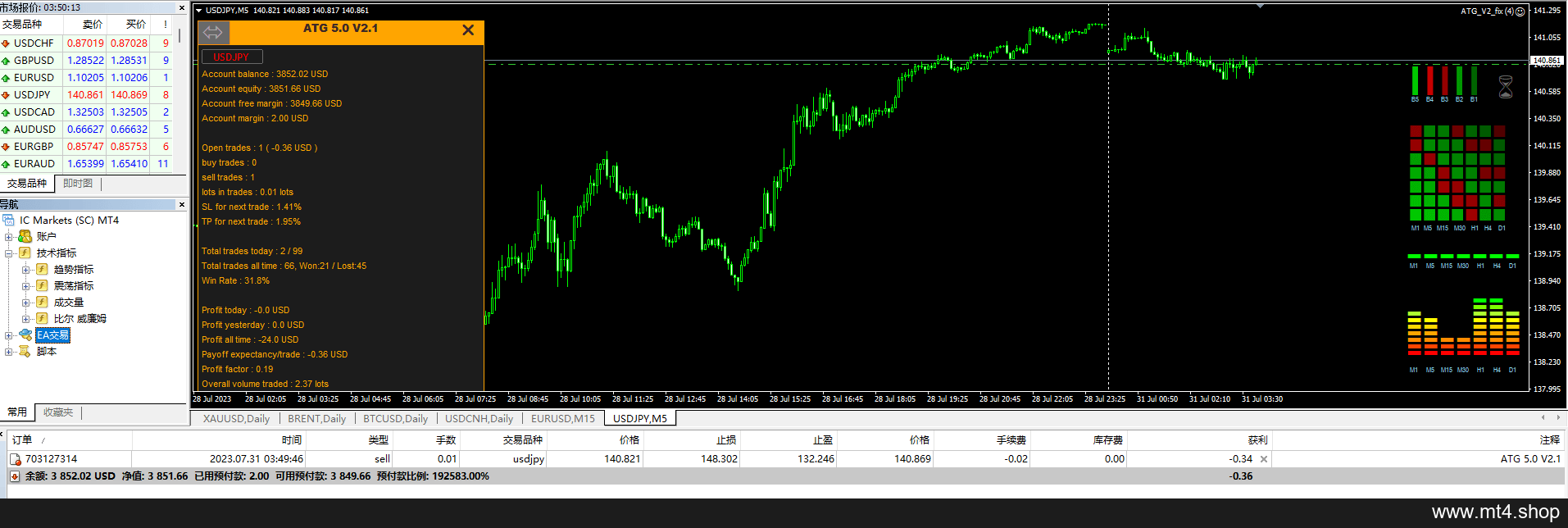Click the 交易品种 header in orders table
1568x528 pixels.
coord(502,440)
